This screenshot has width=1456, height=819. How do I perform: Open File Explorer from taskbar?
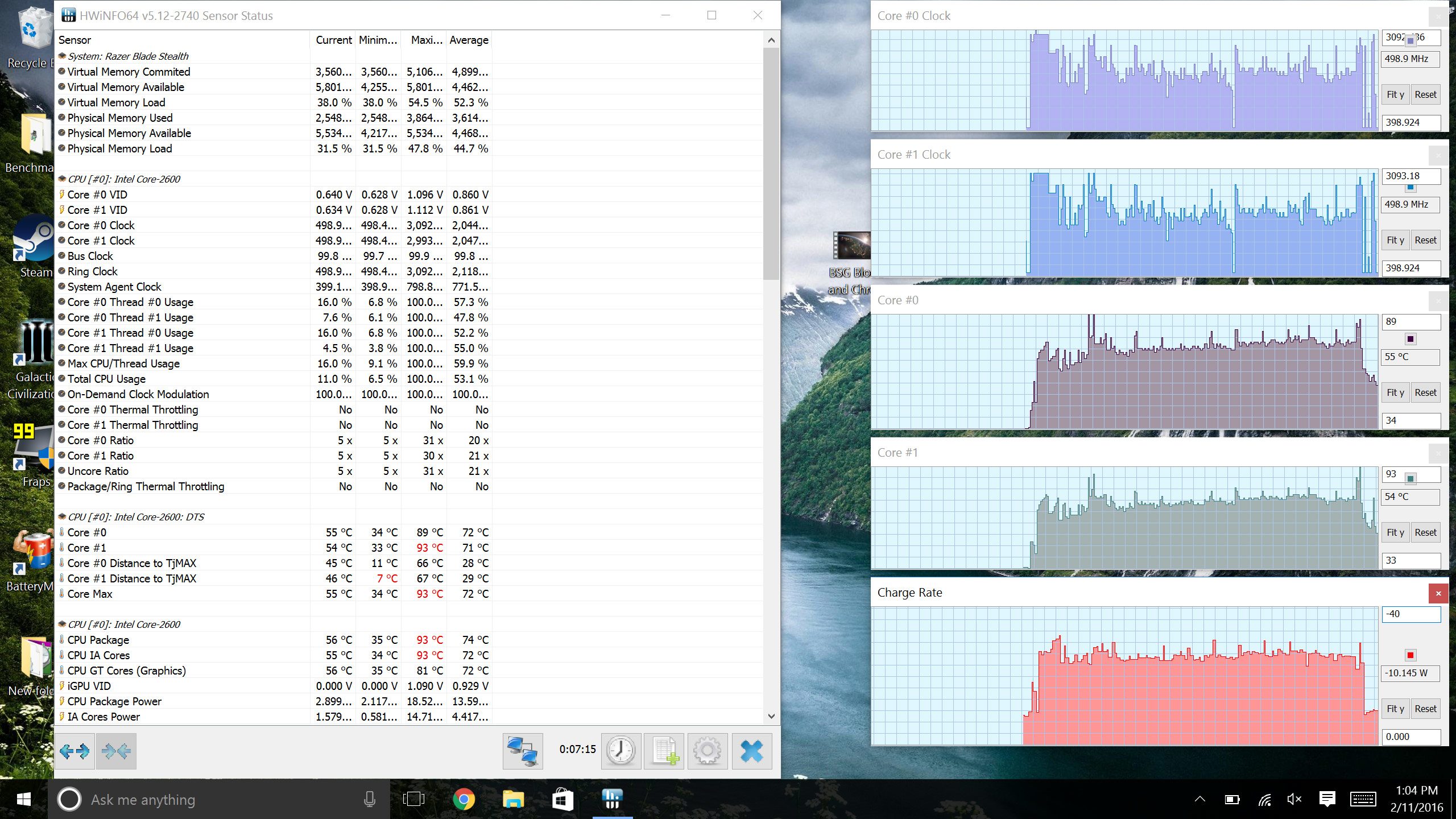pyautogui.click(x=513, y=799)
